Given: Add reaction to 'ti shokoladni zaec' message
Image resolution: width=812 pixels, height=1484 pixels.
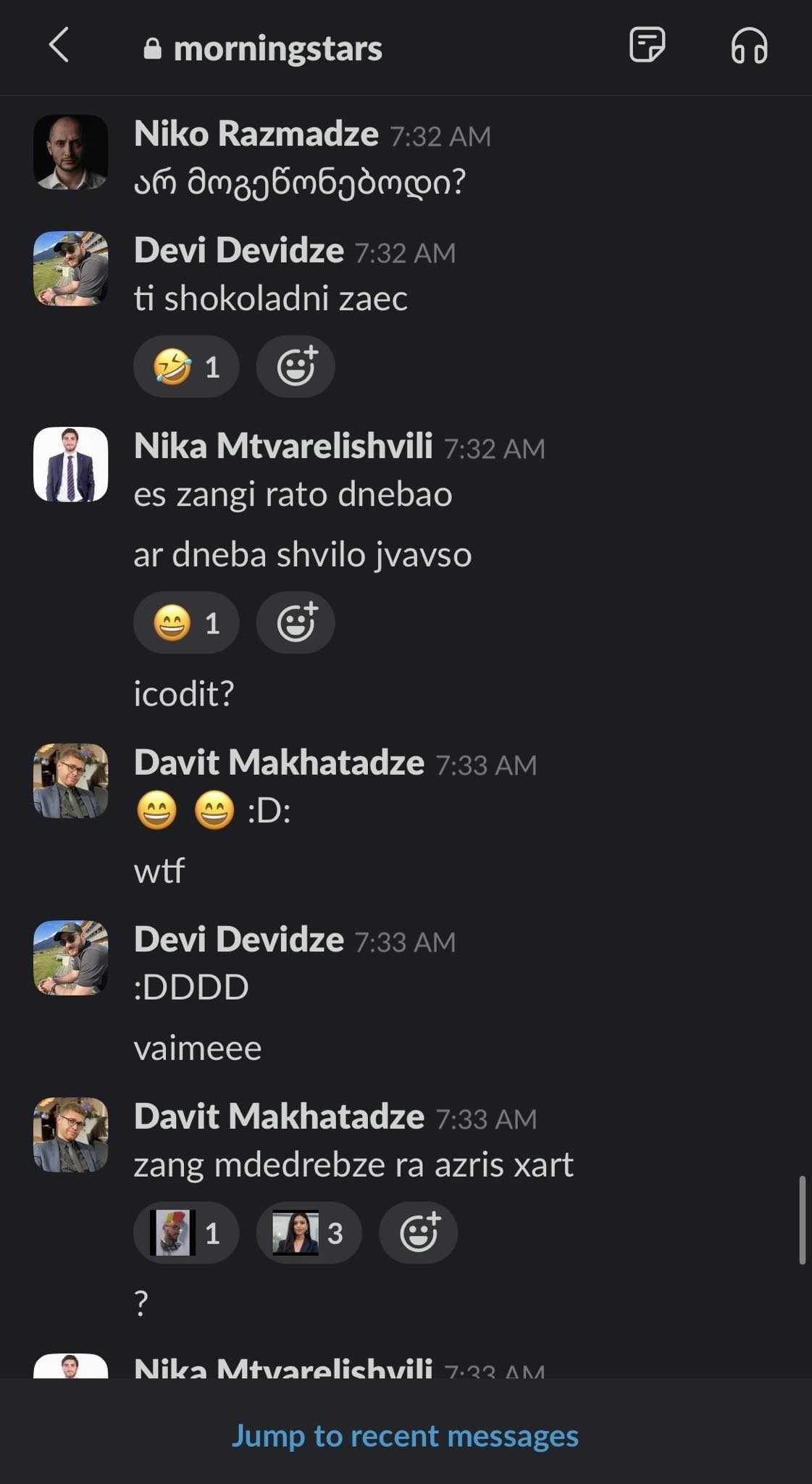Looking at the screenshot, I should point(296,367).
